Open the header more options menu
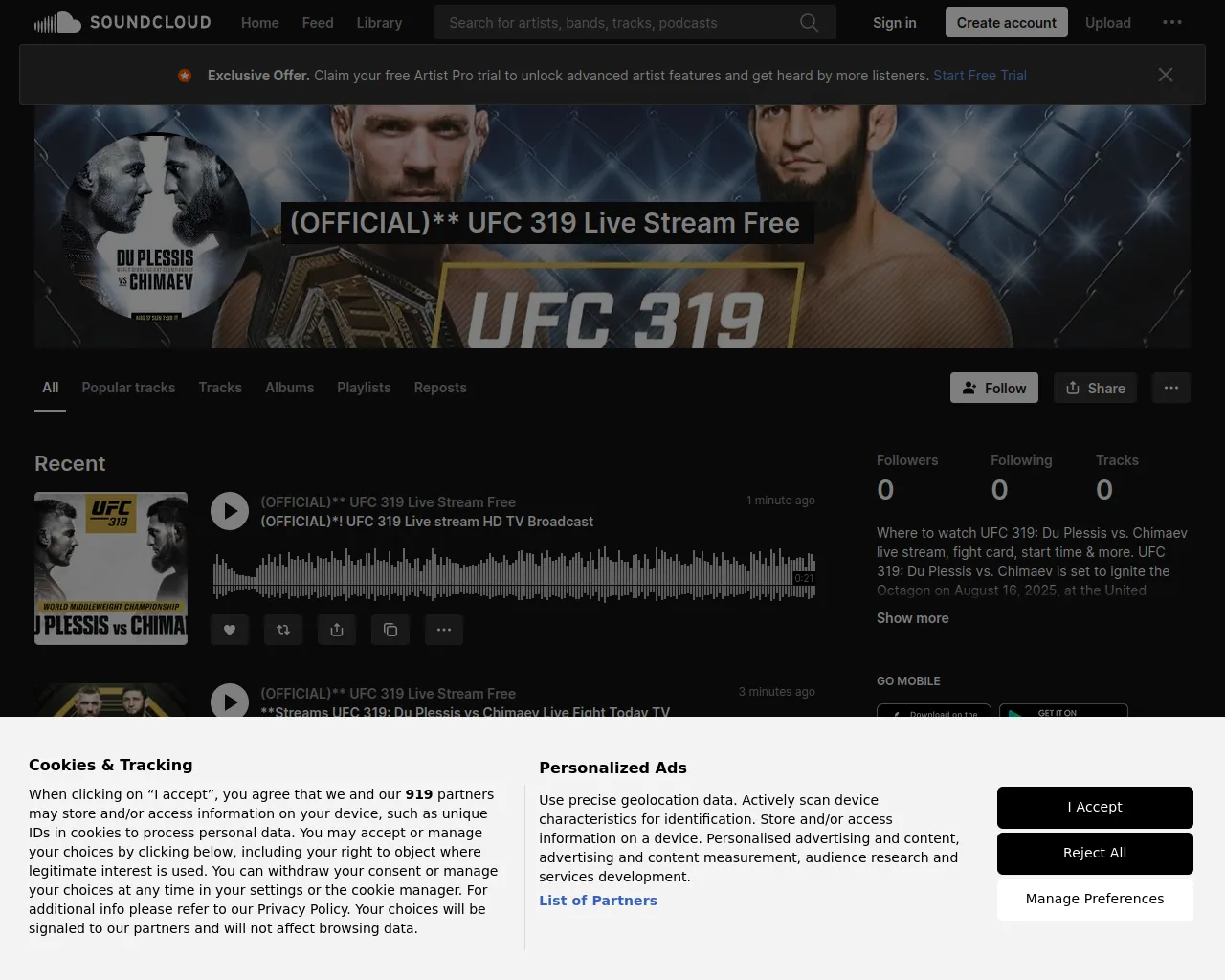The width and height of the screenshot is (1225, 980). coord(1172,22)
